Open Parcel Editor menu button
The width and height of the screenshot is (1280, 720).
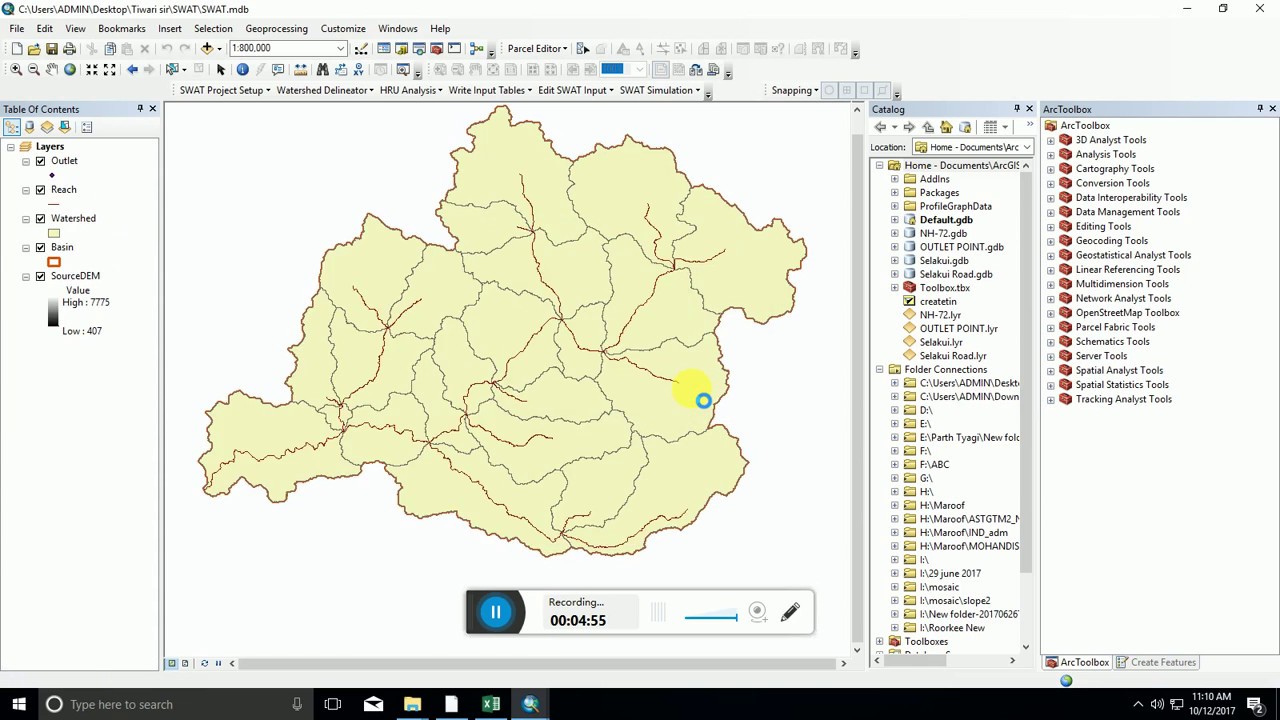538,48
